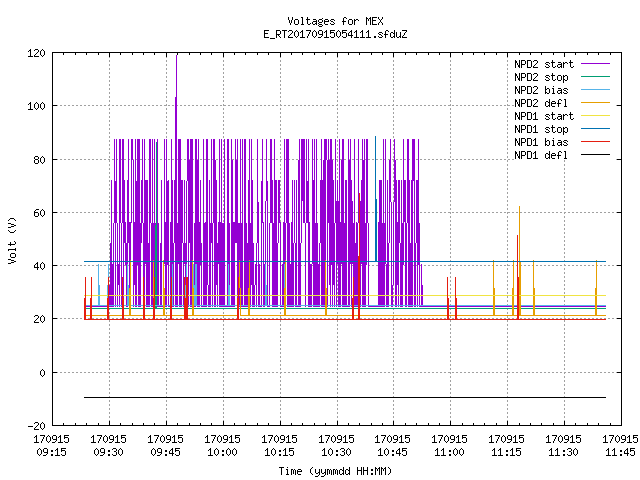
Task: Click x-axis tick label 10:00
Action: pos(222,452)
